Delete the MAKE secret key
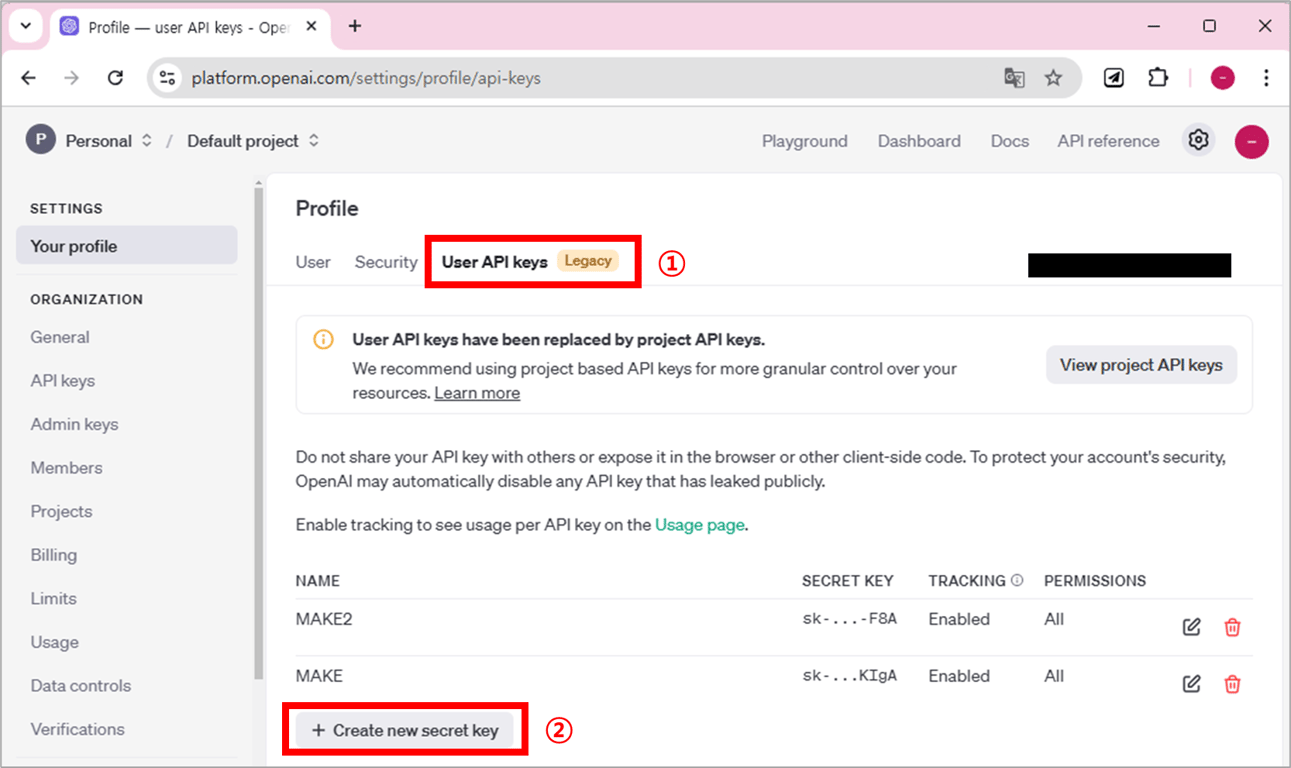This screenshot has width=1291, height=768. tap(1232, 684)
